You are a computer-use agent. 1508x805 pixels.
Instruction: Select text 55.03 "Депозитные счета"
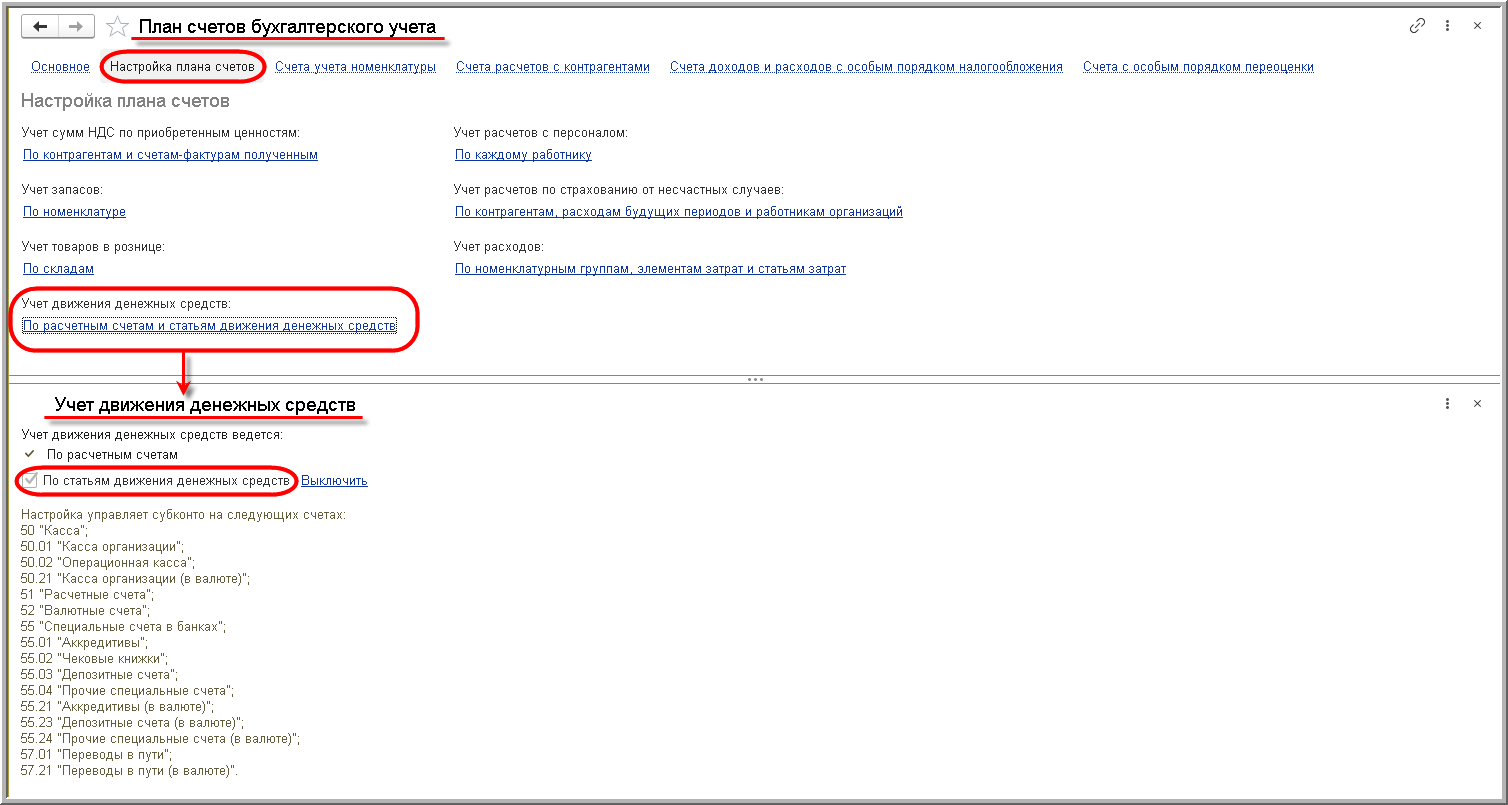(x=99, y=675)
